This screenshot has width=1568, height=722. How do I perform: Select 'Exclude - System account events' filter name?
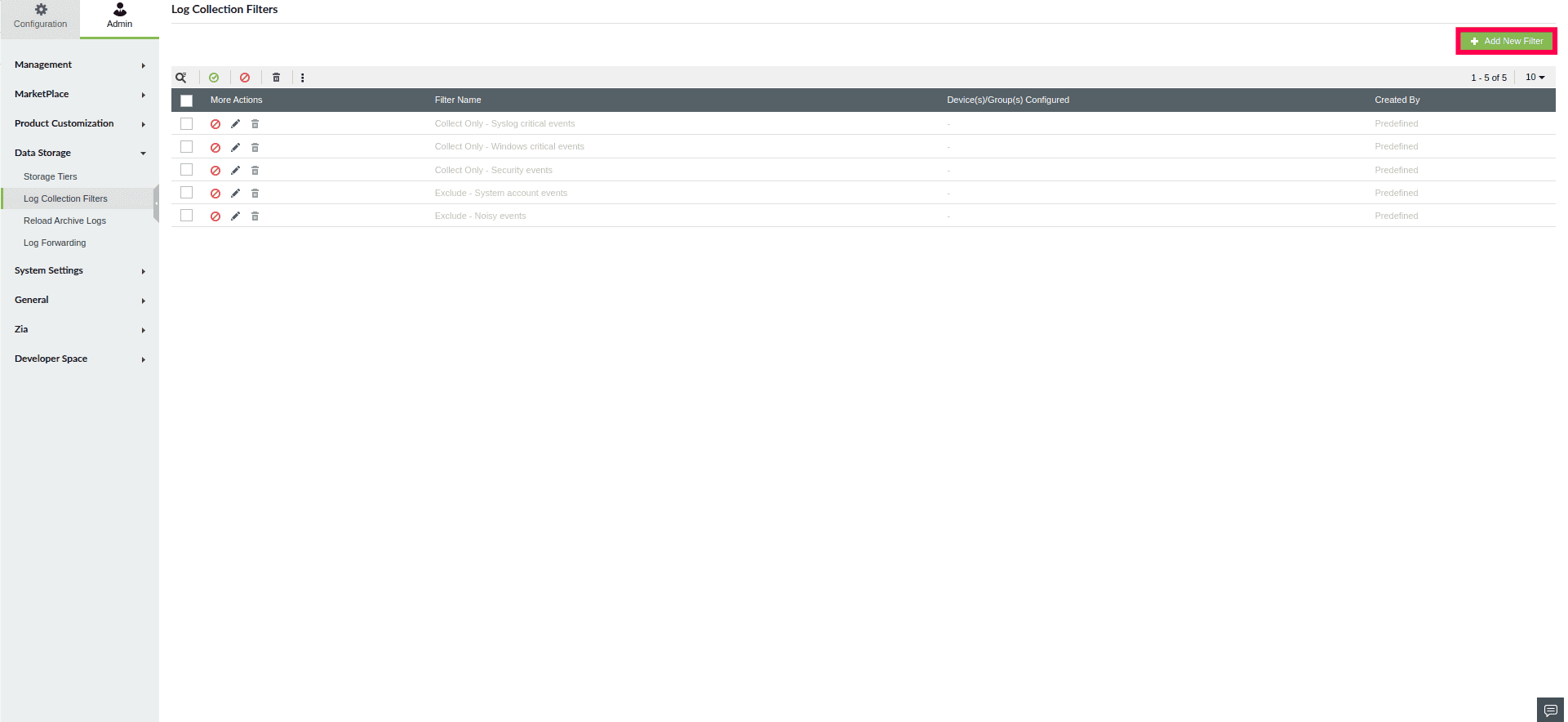click(500, 193)
